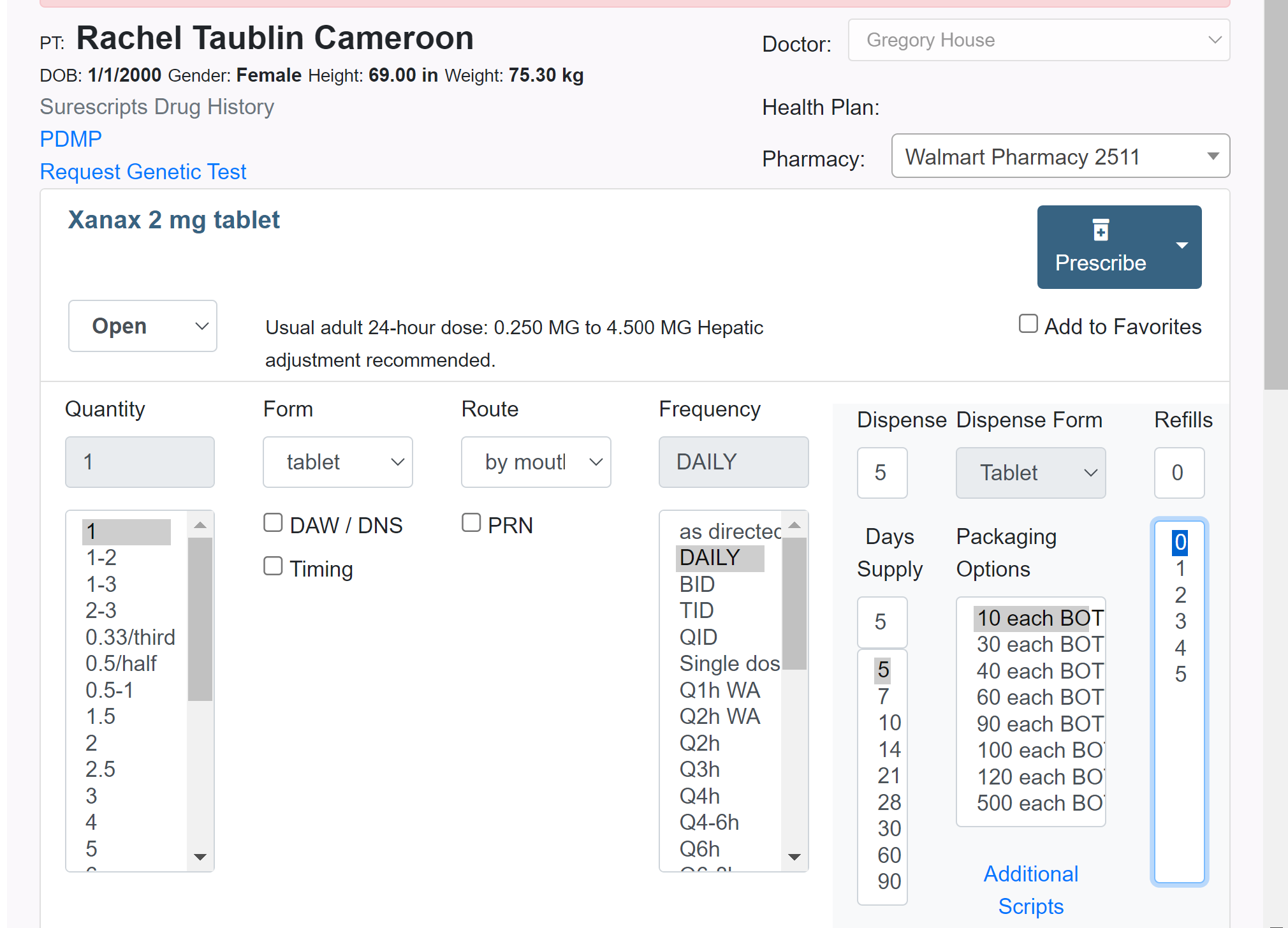Open the Prescribe button dropdown arrow
Viewport: 1288px width, 928px height.
1182,246
